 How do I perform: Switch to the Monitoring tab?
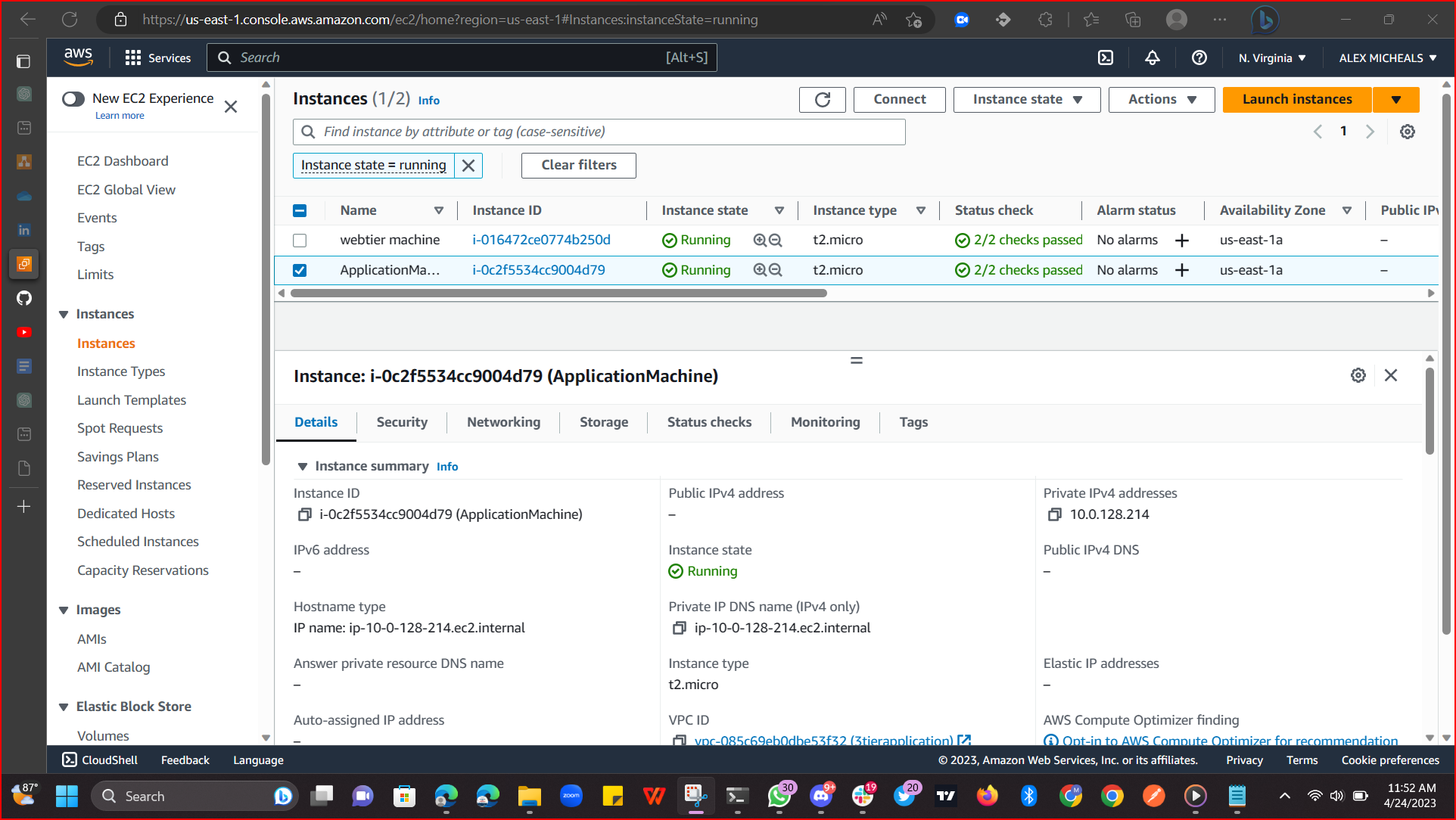(x=825, y=422)
